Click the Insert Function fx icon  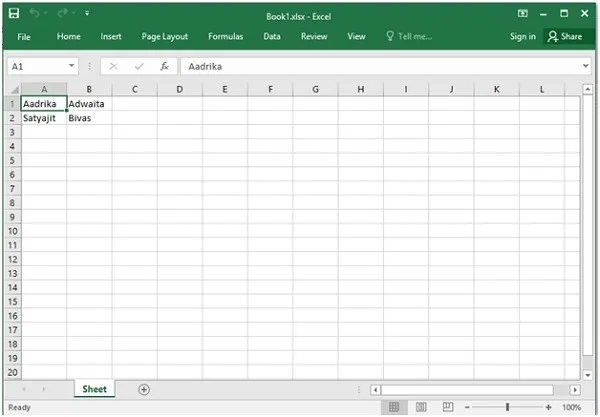165,67
